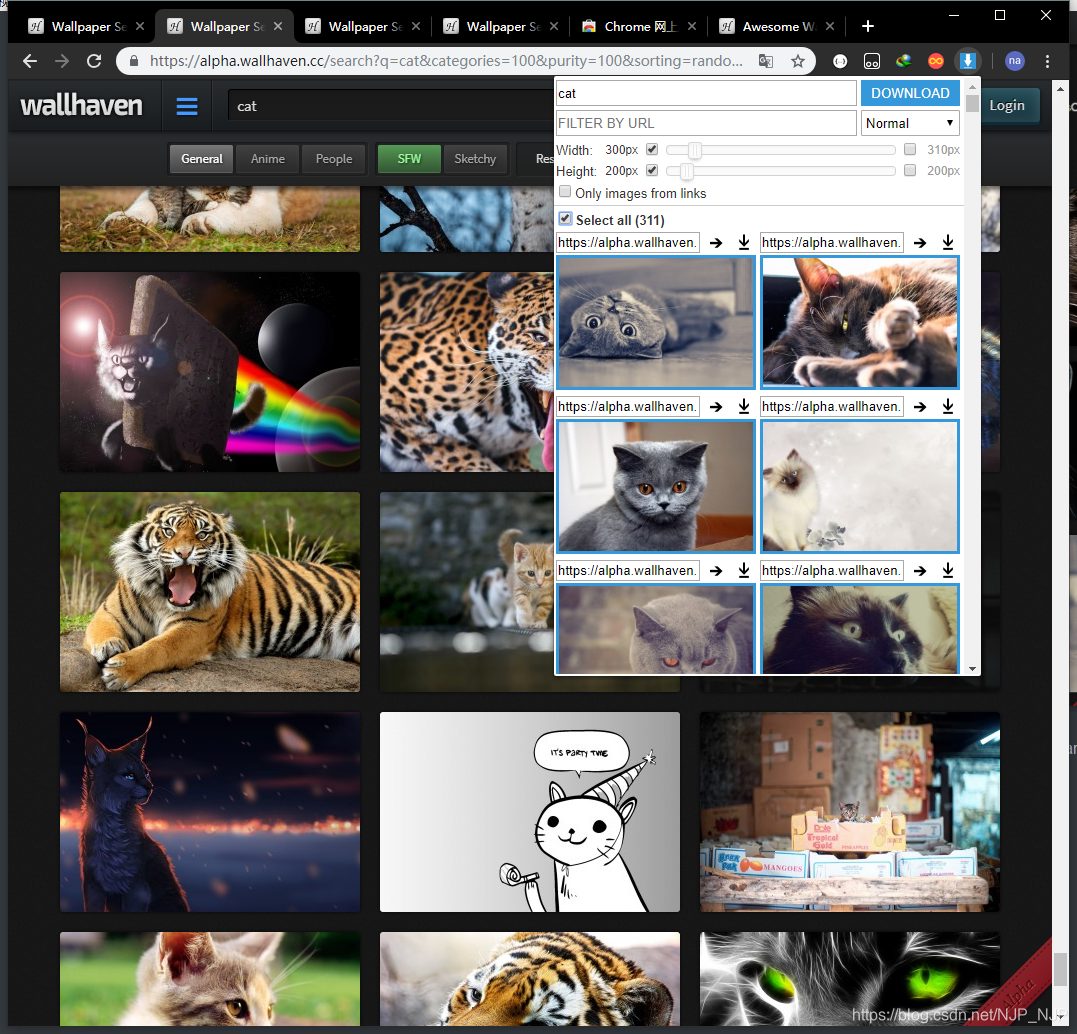1077x1034 pixels.
Task: Open a new browser tab
Action: [868, 26]
